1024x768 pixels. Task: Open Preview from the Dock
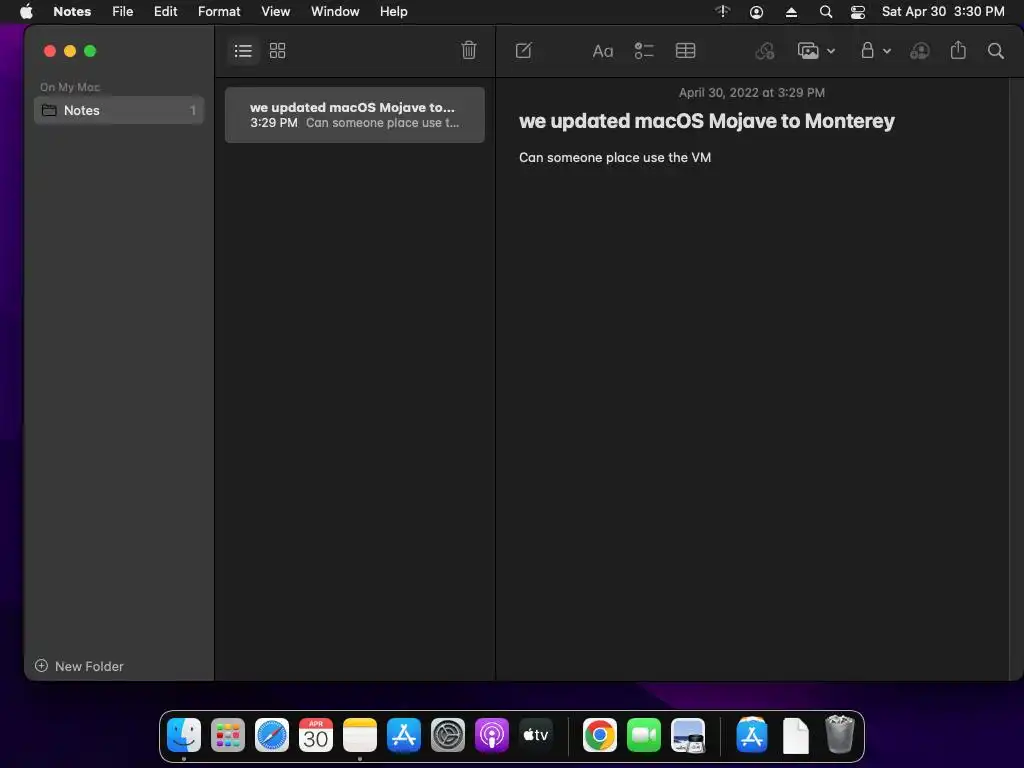pos(688,735)
